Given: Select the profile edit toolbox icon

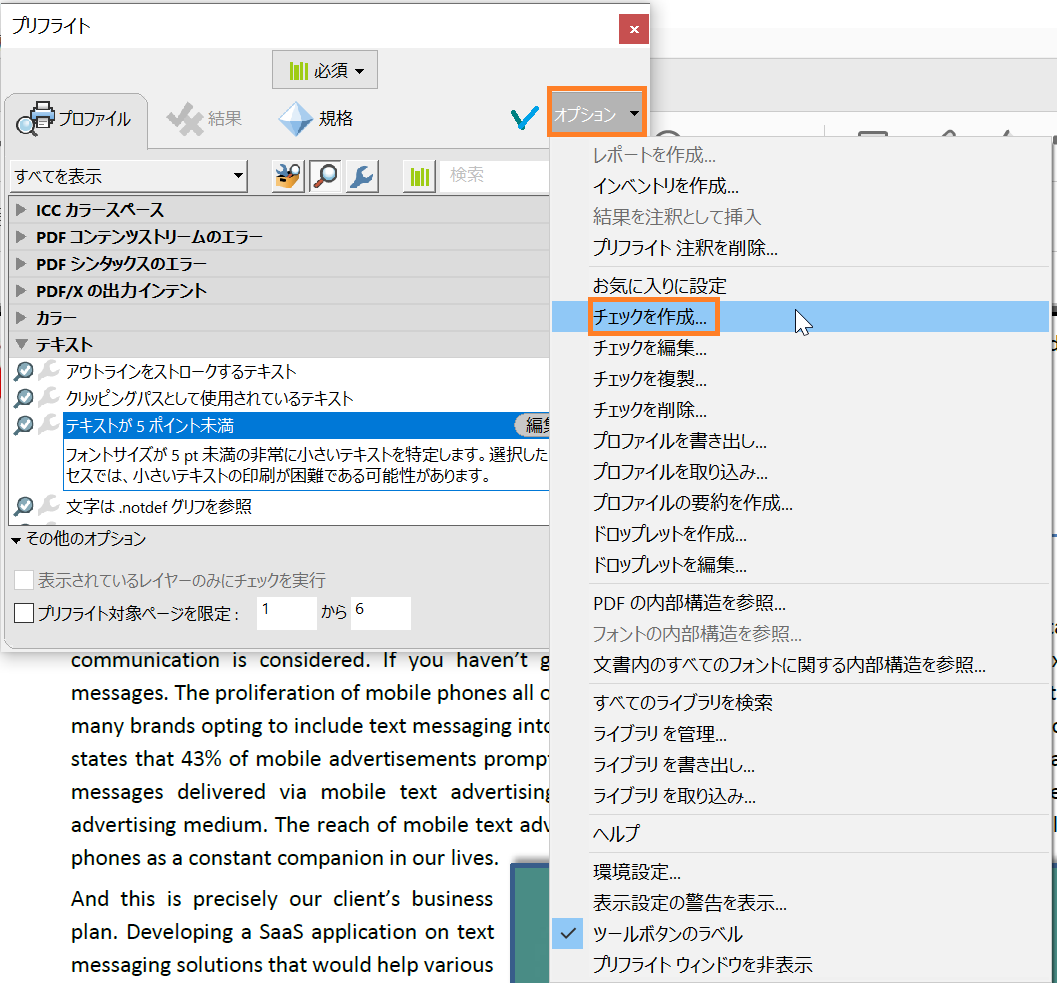Looking at the screenshot, I should [286, 175].
